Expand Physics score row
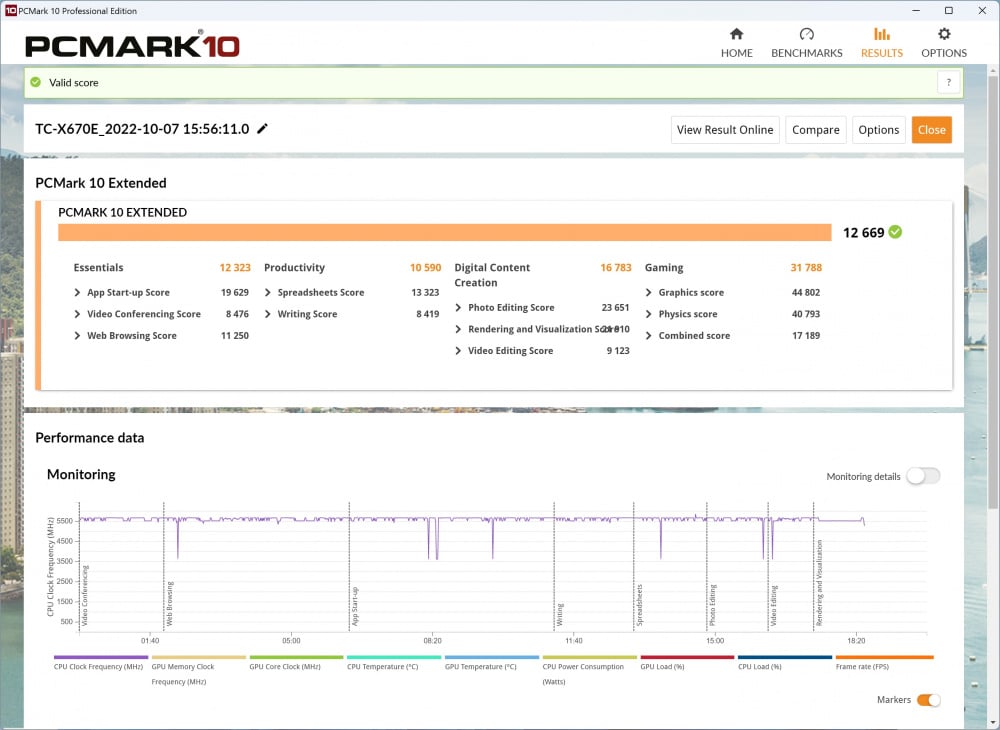The width and height of the screenshot is (1000, 730). [649, 314]
